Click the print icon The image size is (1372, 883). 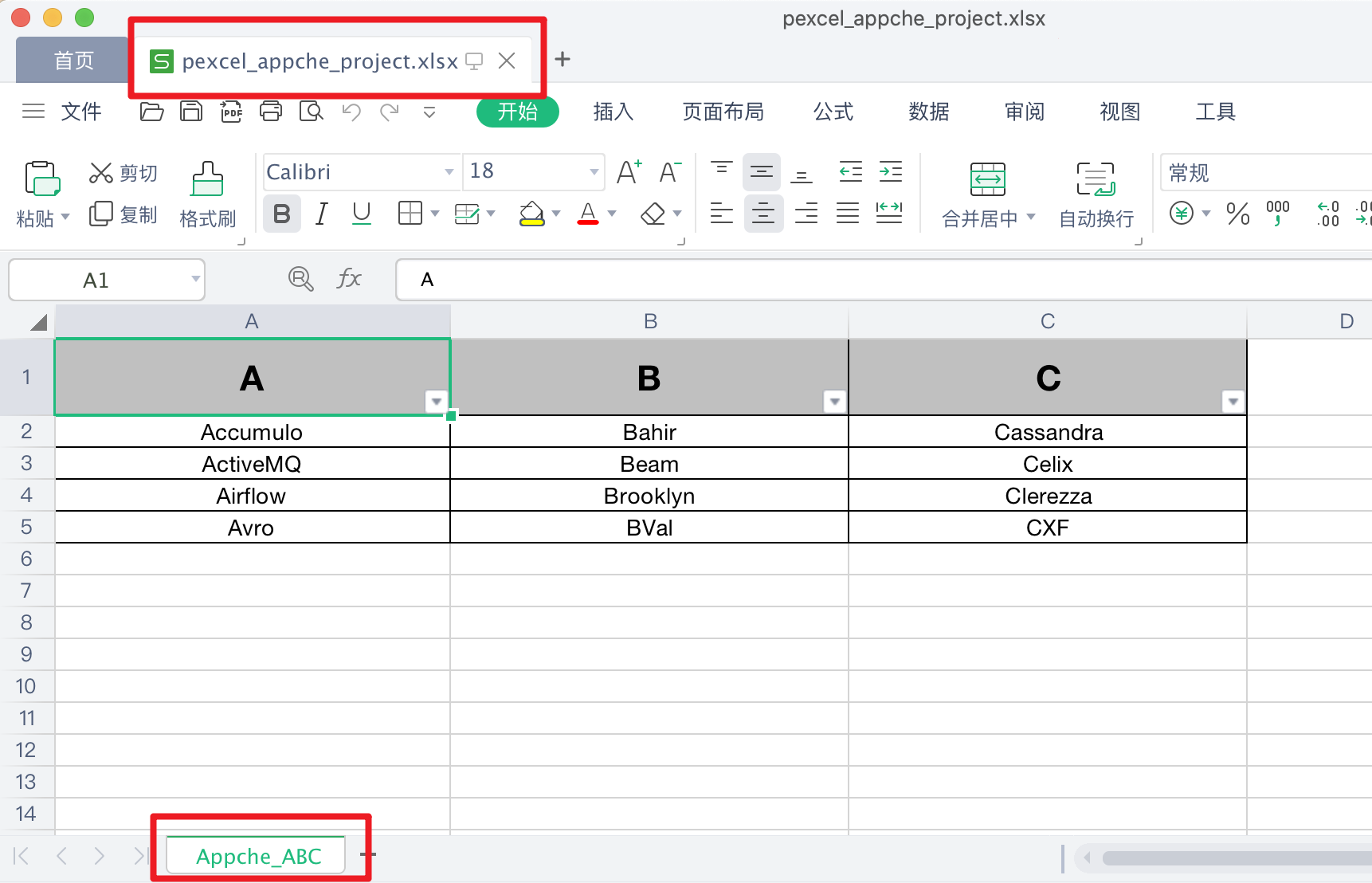click(x=271, y=112)
